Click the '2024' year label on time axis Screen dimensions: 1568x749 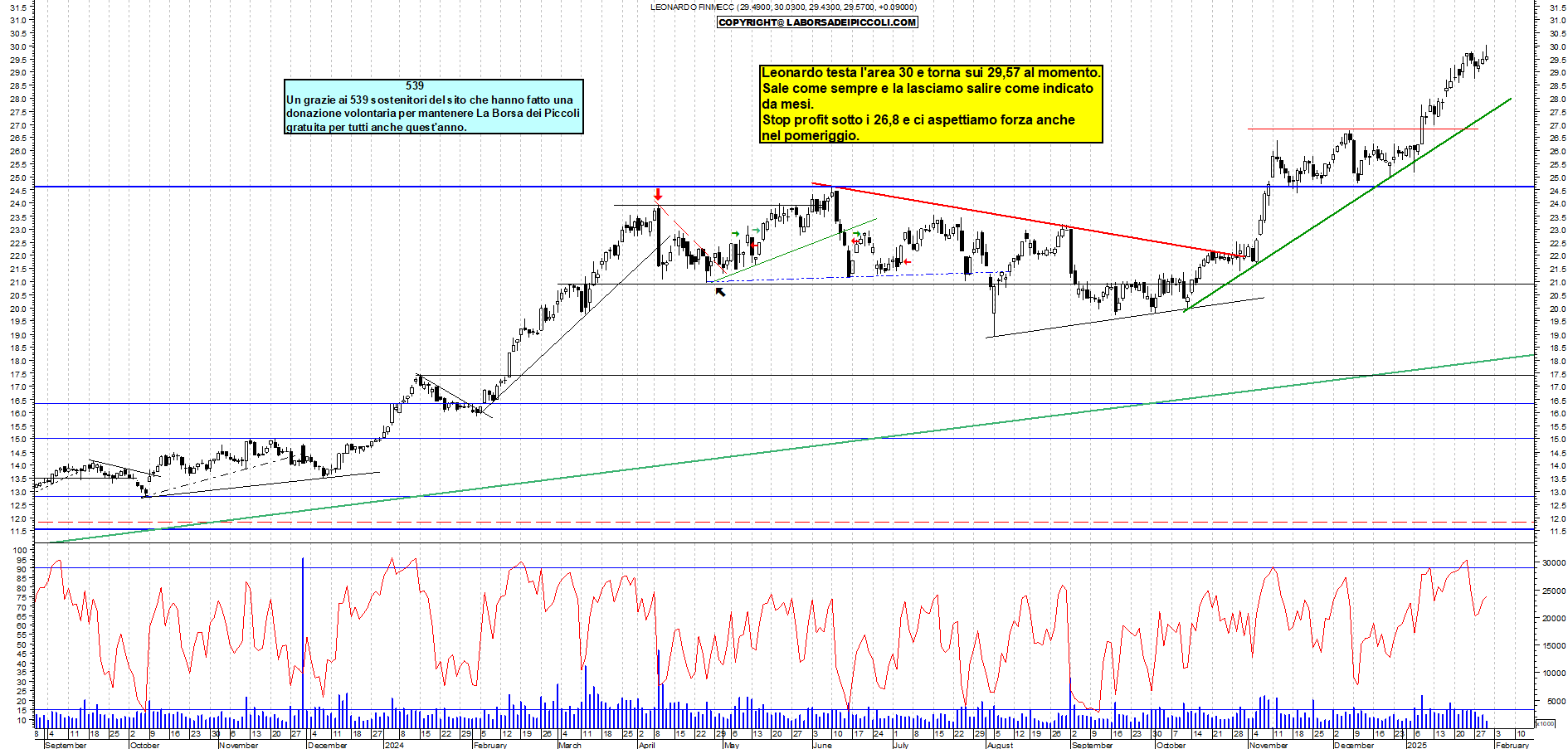tap(394, 745)
